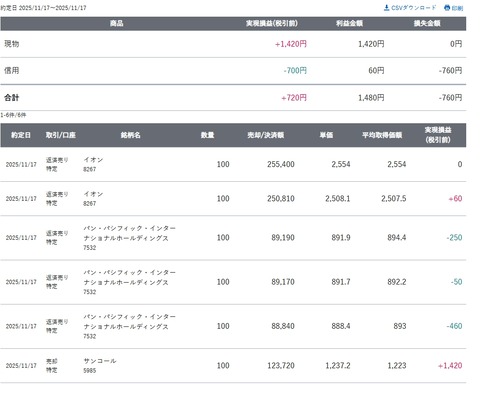480x393 pixels.
Task: Click the 250,810 settlement amount
Action: click(x=281, y=199)
